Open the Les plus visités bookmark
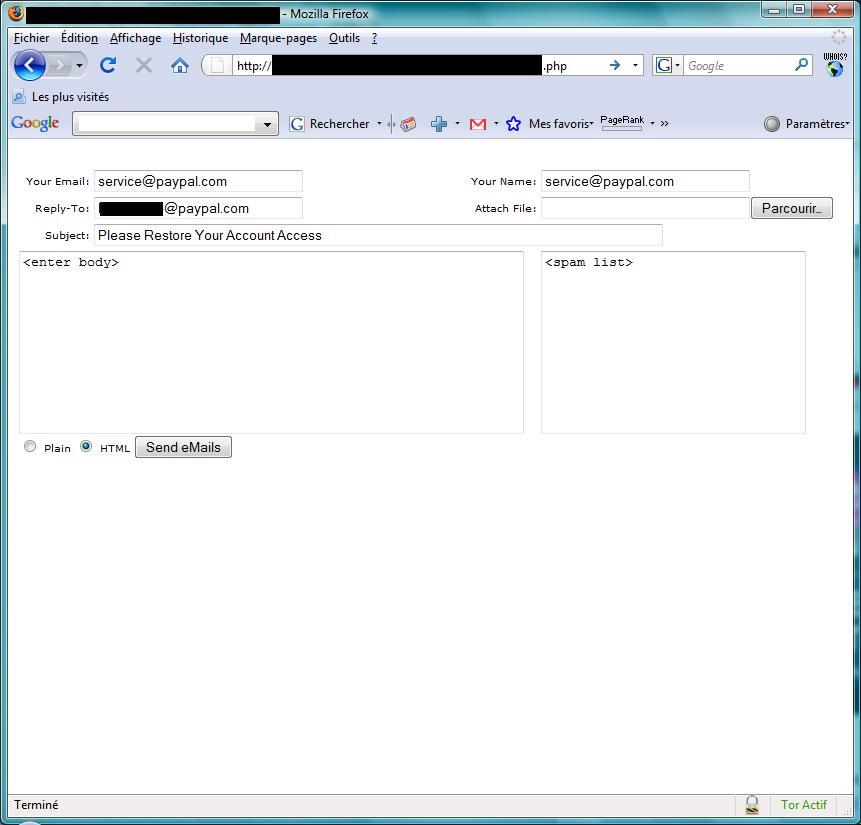The width and height of the screenshot is (861, 825). click(70, 97)
